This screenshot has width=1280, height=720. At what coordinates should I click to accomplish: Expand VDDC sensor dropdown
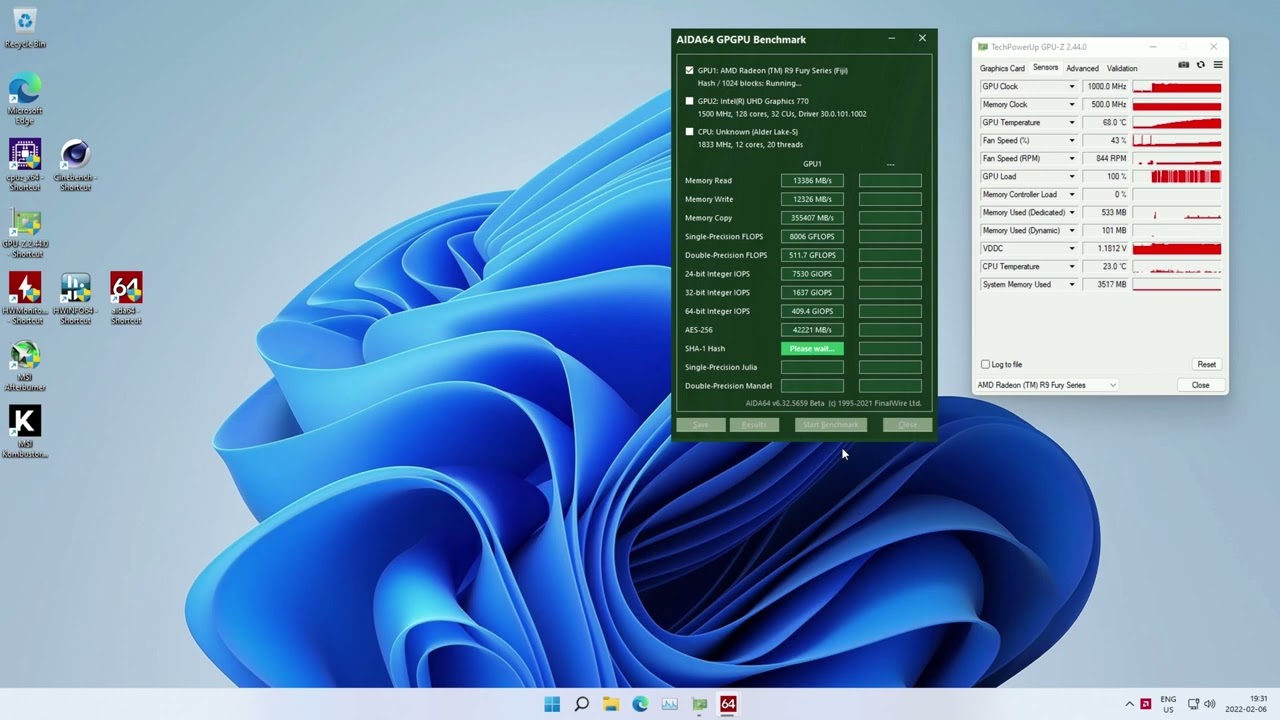[x=1072, y=249]
